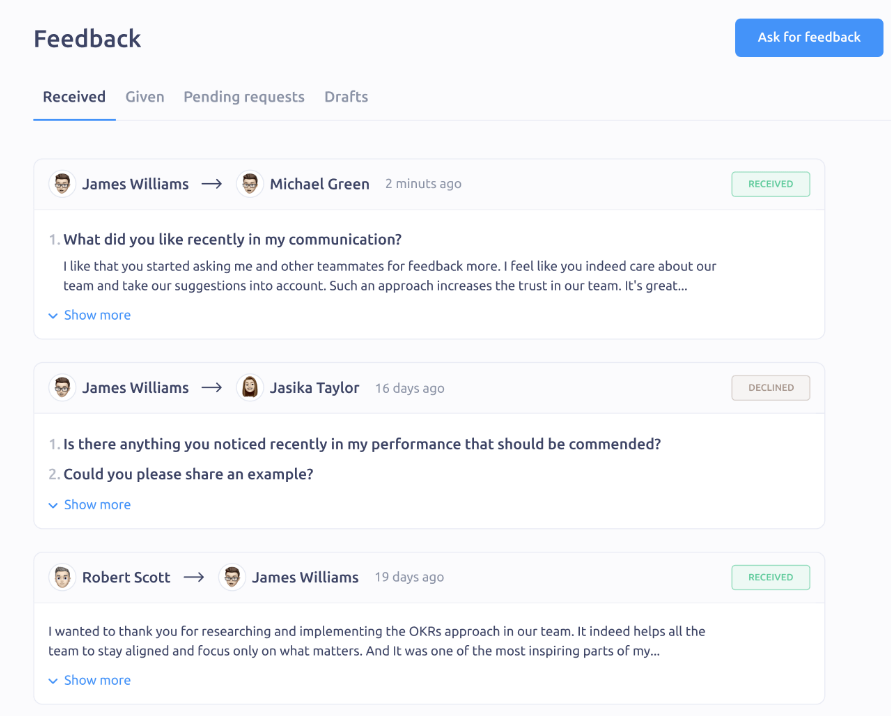Click the arrow between James Williams and Michael Green
This screenshot has height=716, width=891.
tap(213, 184)
